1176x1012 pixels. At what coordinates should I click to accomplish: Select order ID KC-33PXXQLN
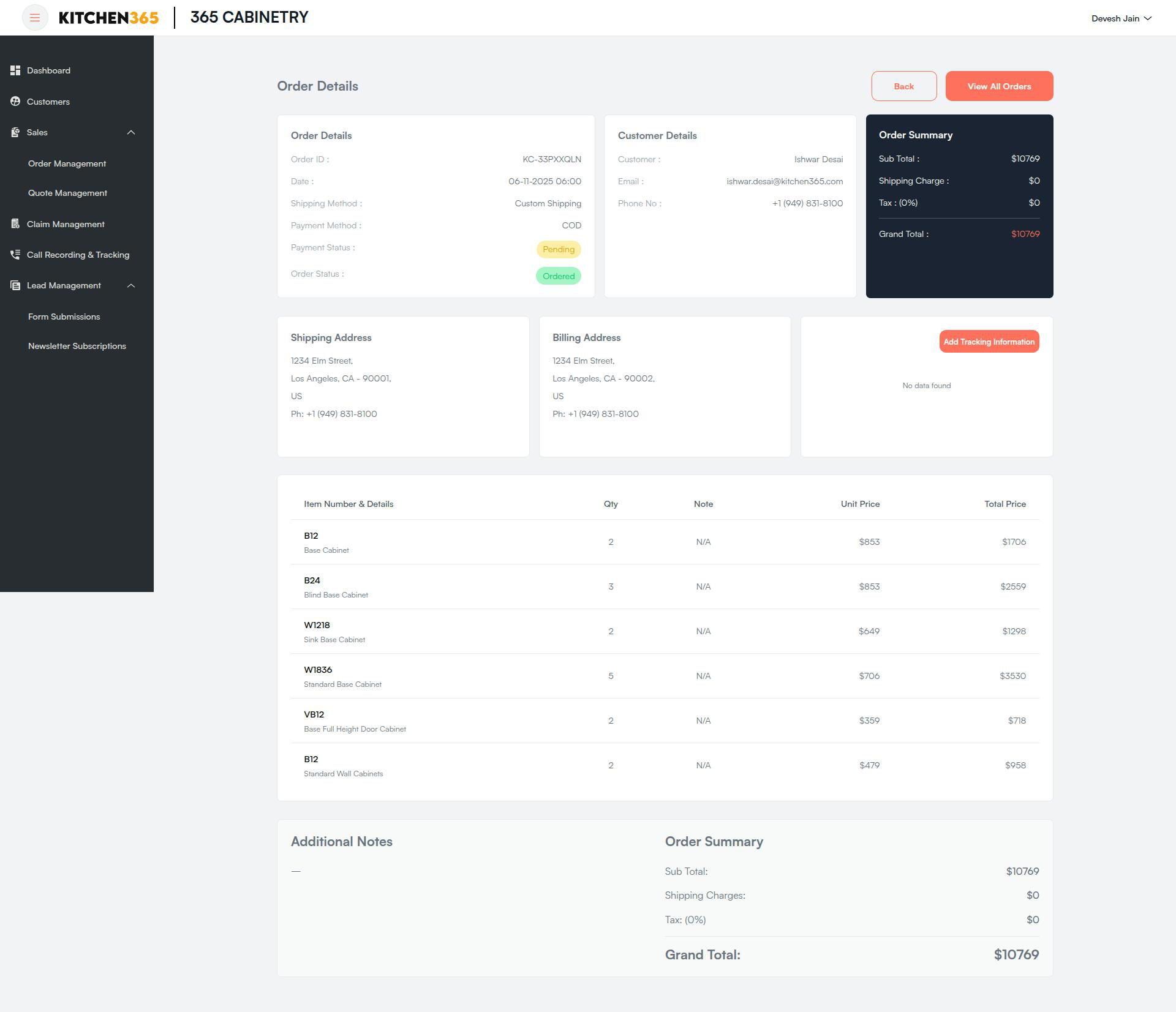pos(552,159)
